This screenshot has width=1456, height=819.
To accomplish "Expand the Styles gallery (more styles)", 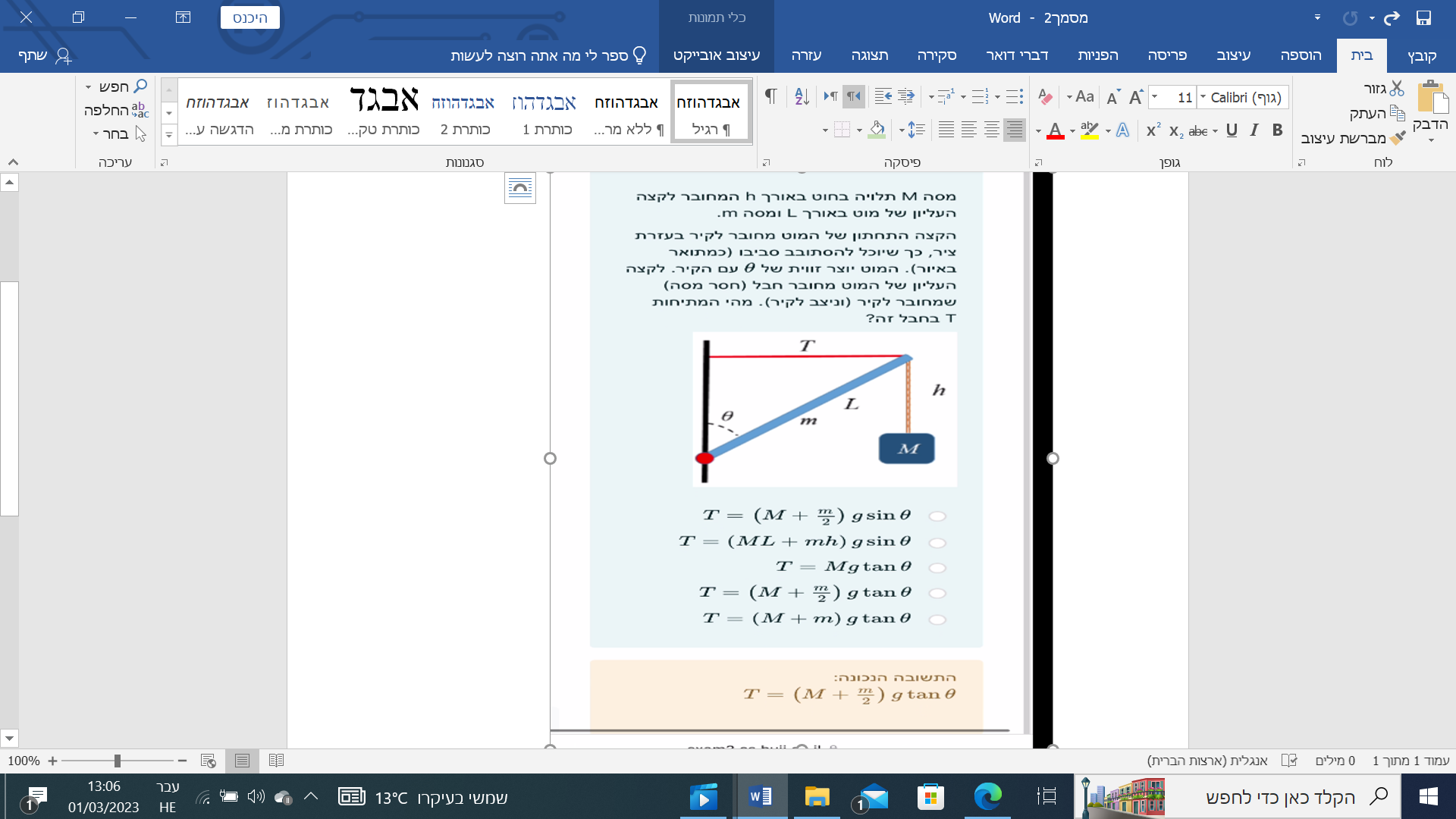I will (169, 134).
